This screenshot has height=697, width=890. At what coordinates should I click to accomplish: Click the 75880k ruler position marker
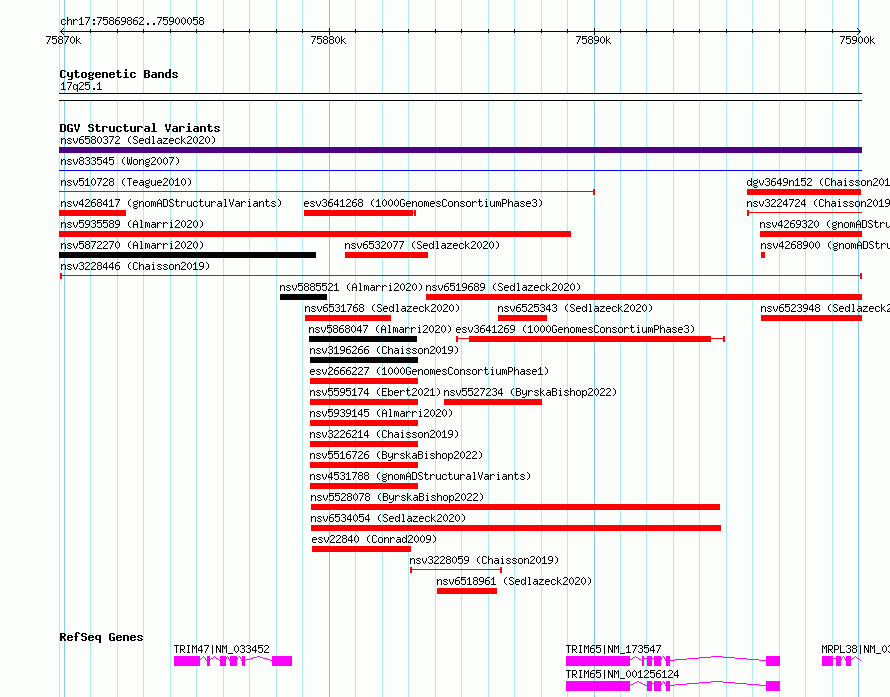coord(328,40)
